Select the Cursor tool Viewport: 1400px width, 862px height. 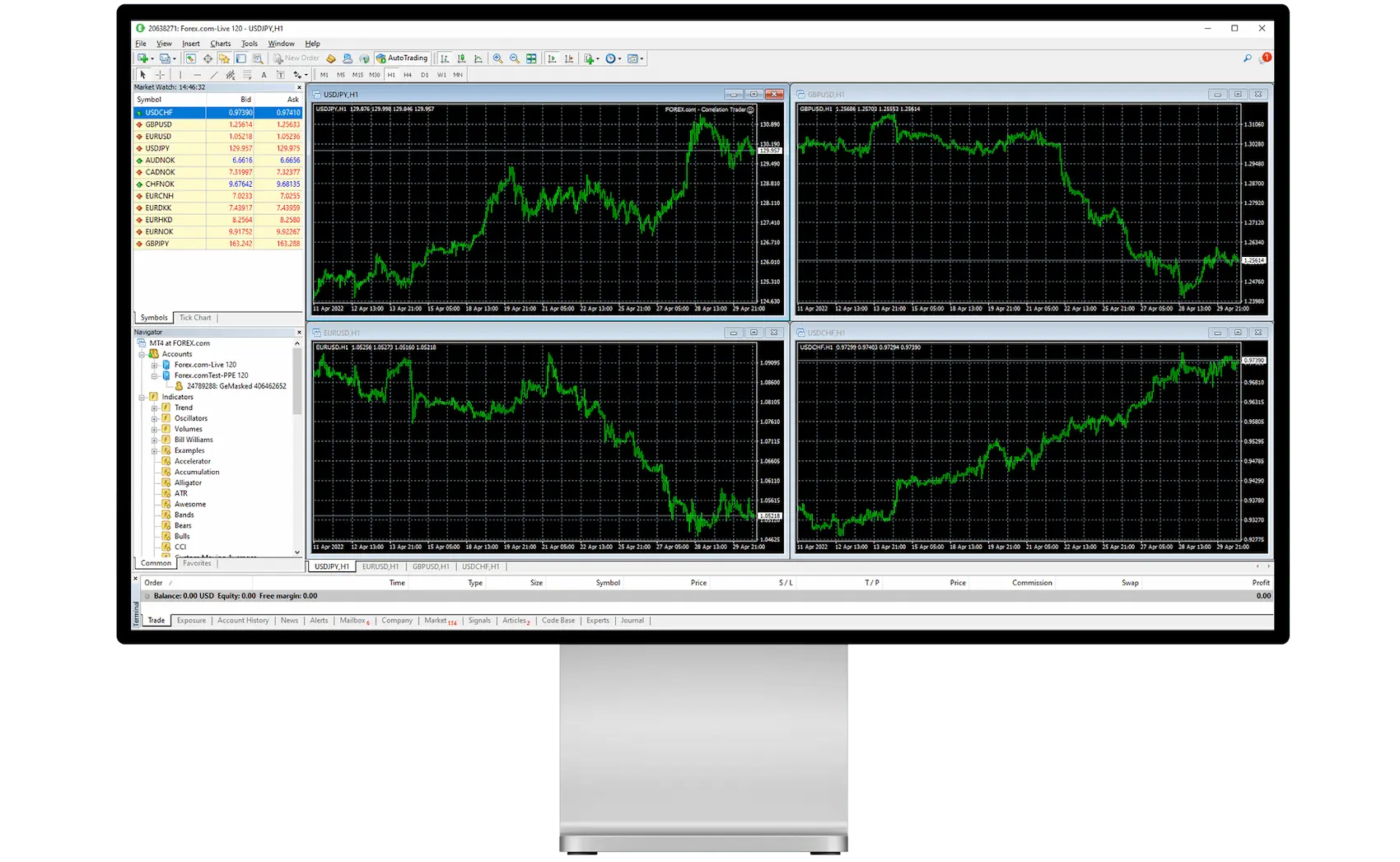(142, 75)
